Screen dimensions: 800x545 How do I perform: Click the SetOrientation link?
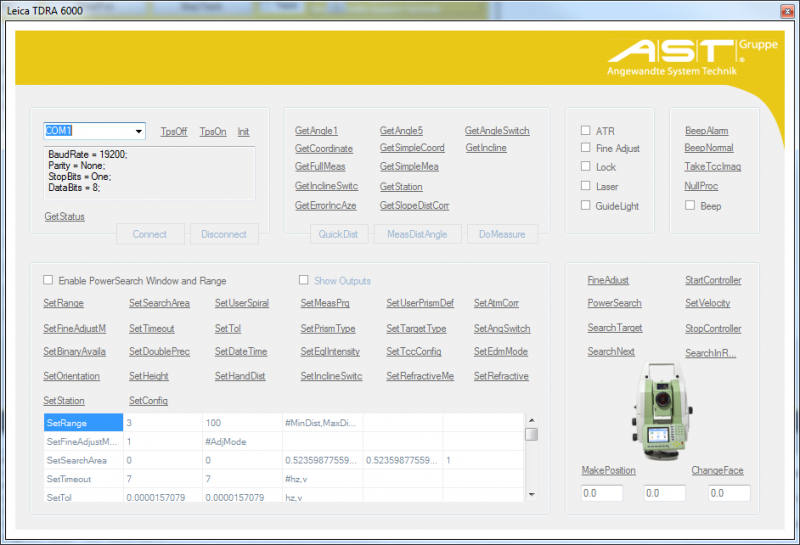[71, 376]
